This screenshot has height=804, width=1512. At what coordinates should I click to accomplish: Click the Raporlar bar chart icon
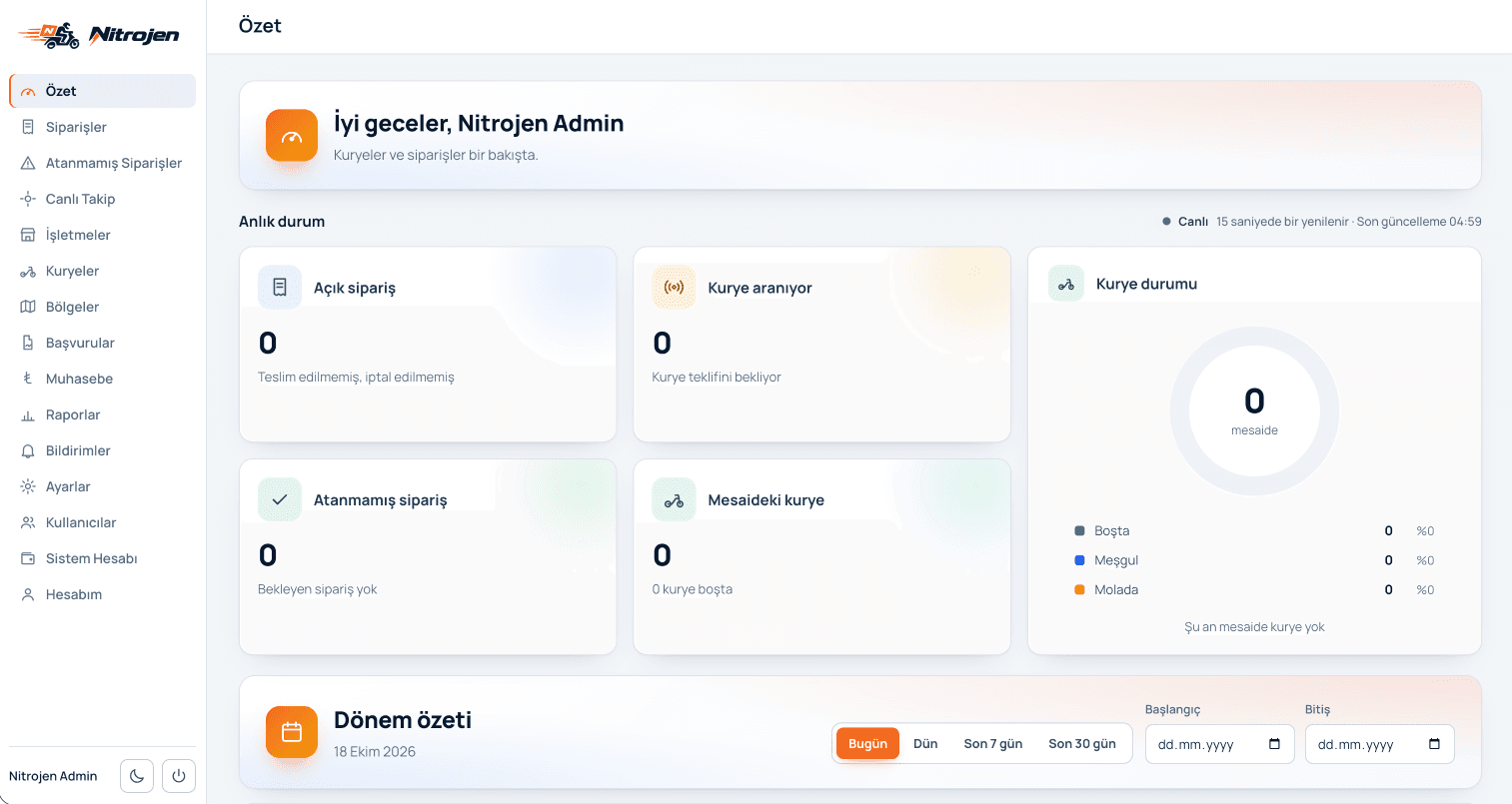28,414
